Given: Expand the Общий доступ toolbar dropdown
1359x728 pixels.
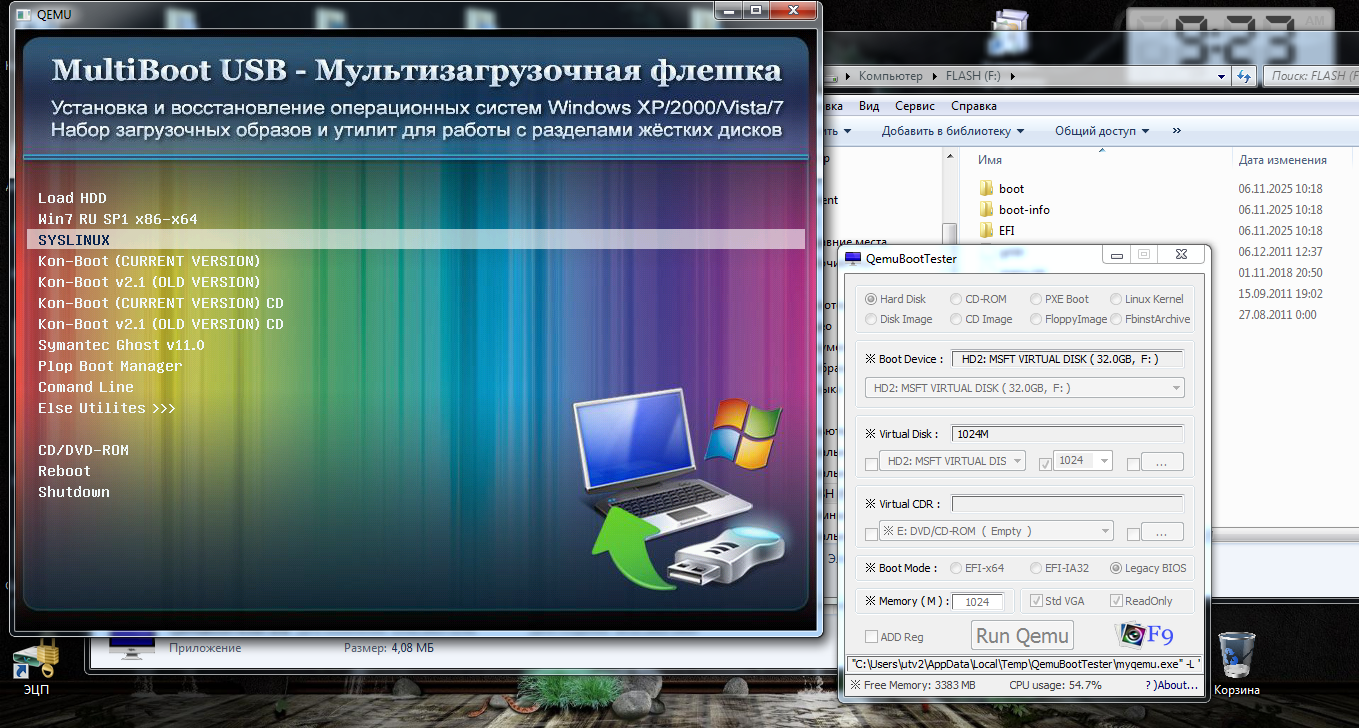Looking at the screenshot, I should pyautogui.click(x=1102, y=131).
